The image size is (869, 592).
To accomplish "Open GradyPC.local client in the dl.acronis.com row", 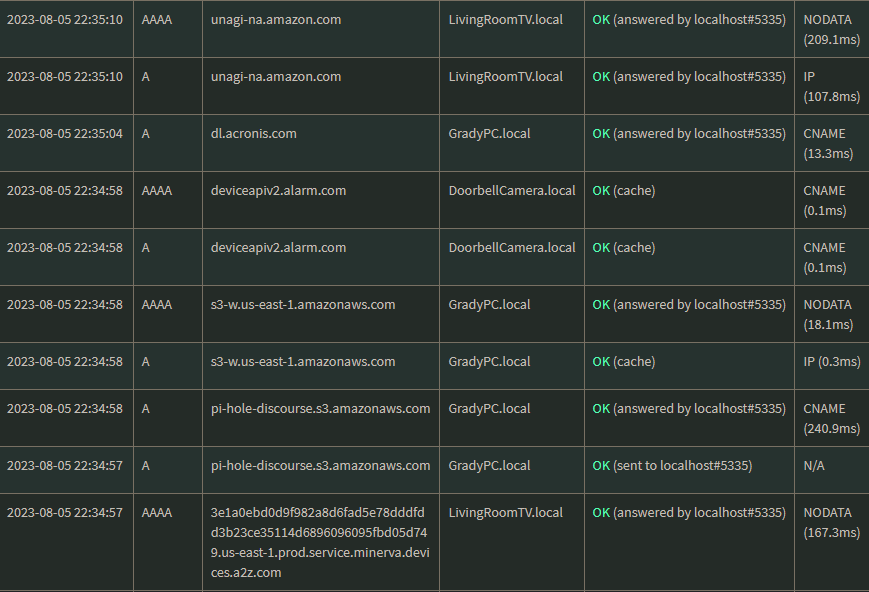I will coord(489,134).
